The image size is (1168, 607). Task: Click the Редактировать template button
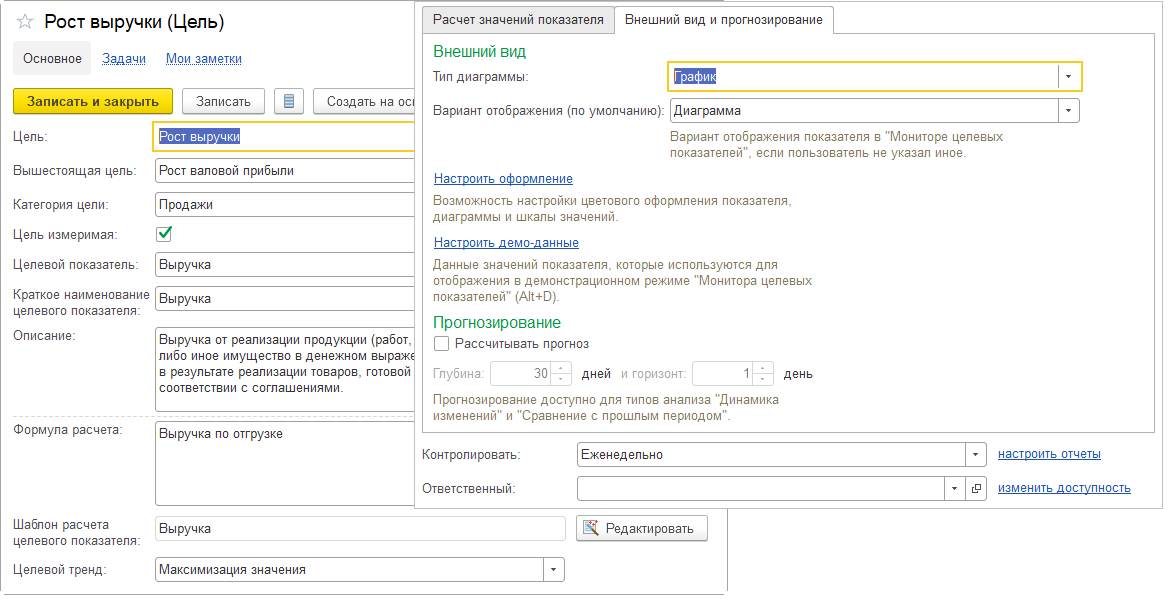tap(642, 528)
